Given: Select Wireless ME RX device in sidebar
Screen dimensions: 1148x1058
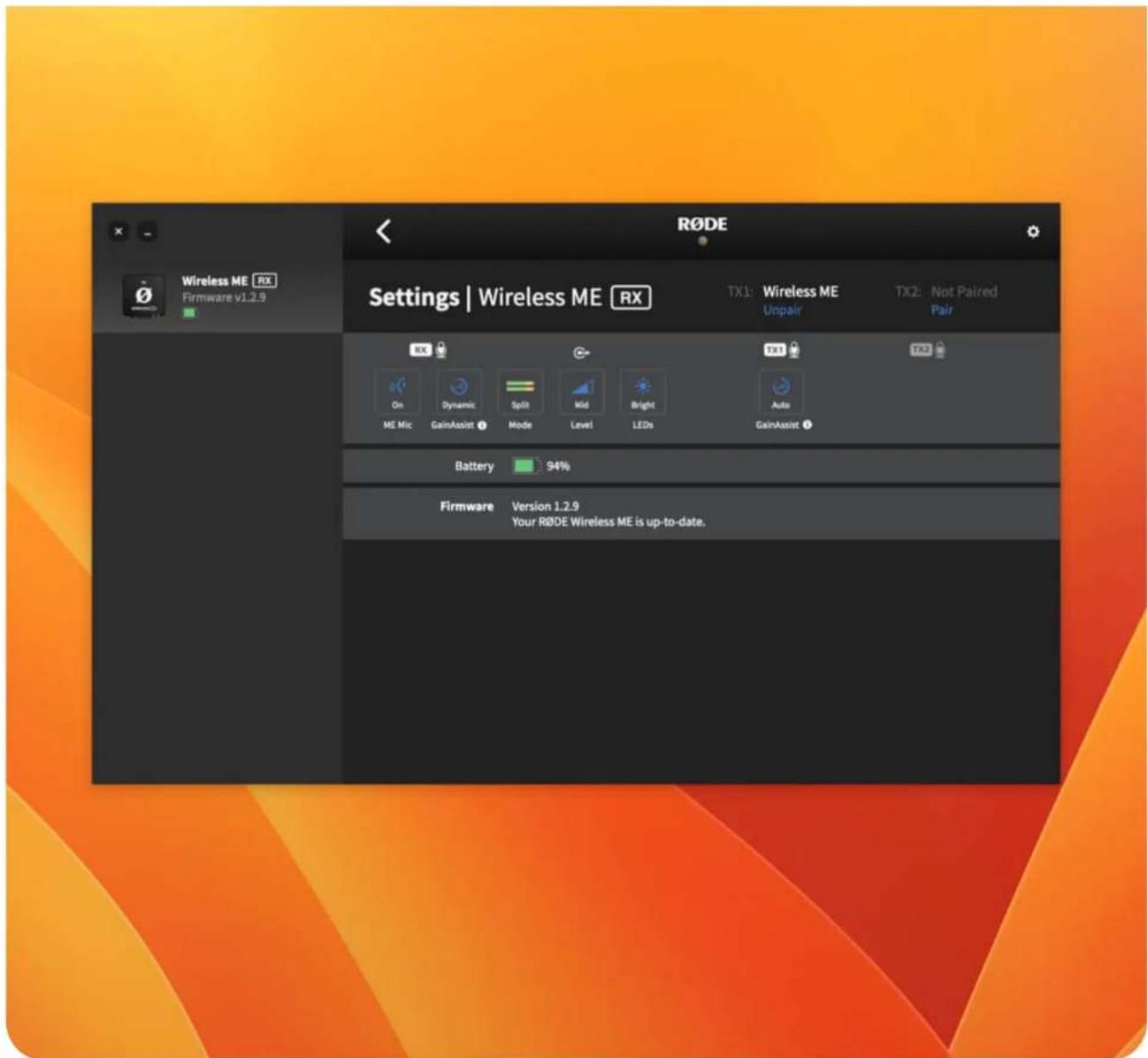Looking at the screenshot, I should pos(218,296).
